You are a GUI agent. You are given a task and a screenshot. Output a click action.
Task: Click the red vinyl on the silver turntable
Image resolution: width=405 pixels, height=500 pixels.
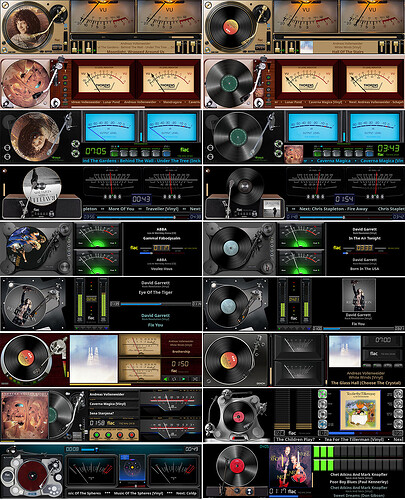tap(32, 476)
